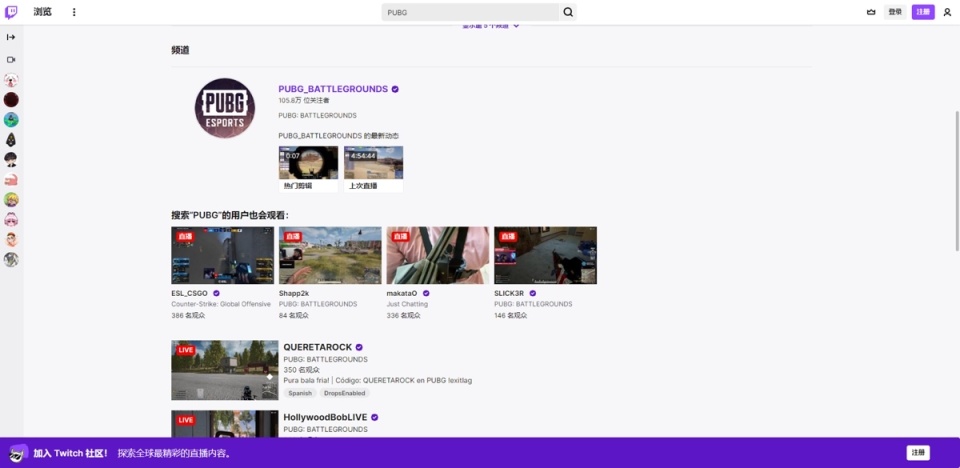Open ESL_CSGO live stream thumbnail

223,255
